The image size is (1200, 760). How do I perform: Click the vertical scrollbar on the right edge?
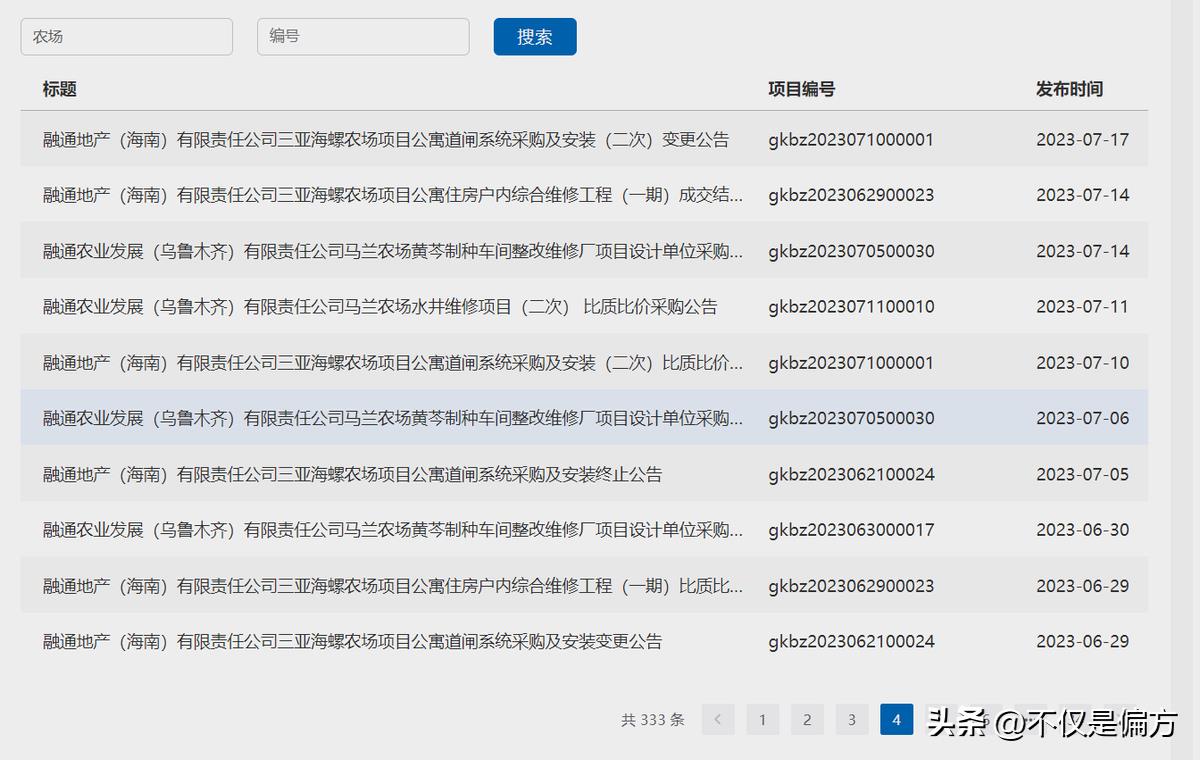(1185, 380)
